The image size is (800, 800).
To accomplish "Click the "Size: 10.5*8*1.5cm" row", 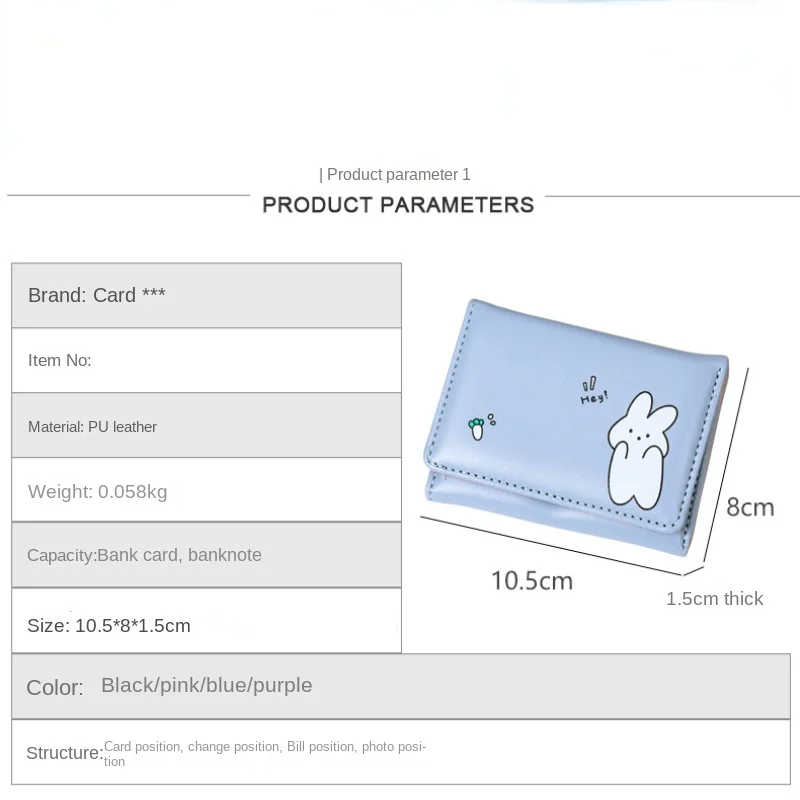I will [206, 625].
